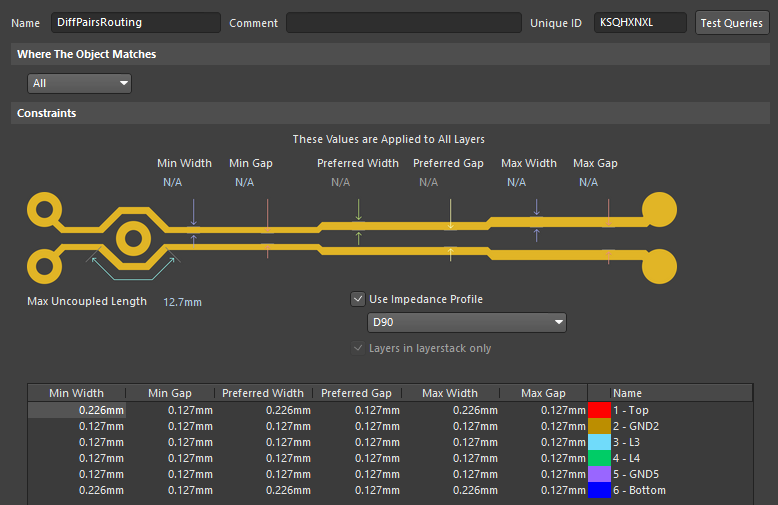This screenshot has height=505, width=778.
Task: Select the 1 - Top layer name
Action: coord(631,410)
